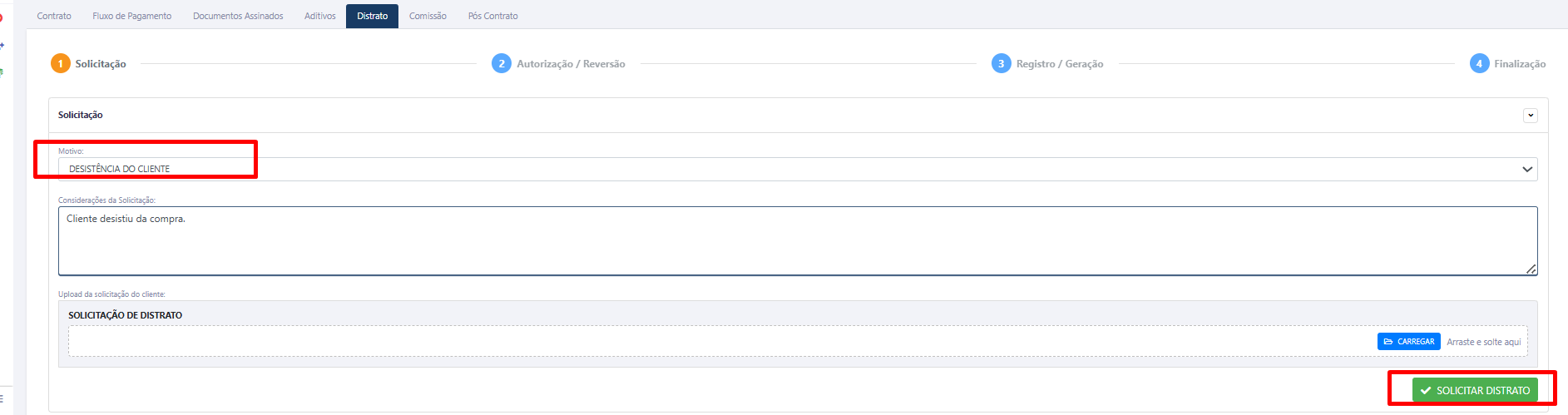Screen dimensions: 1568x415
Task: Open the Motivo dropdown chevron
Action: [x=1527, y=169]
